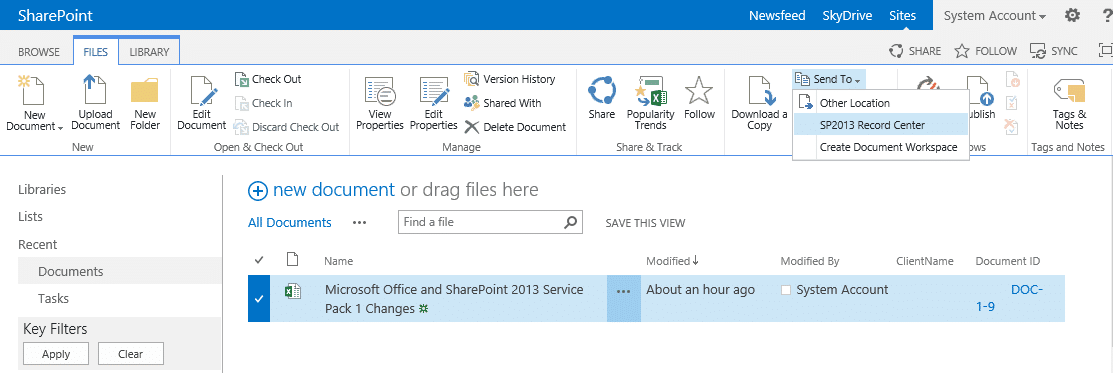
Task: Open the settings gear menu
Action: [1073, 15]
